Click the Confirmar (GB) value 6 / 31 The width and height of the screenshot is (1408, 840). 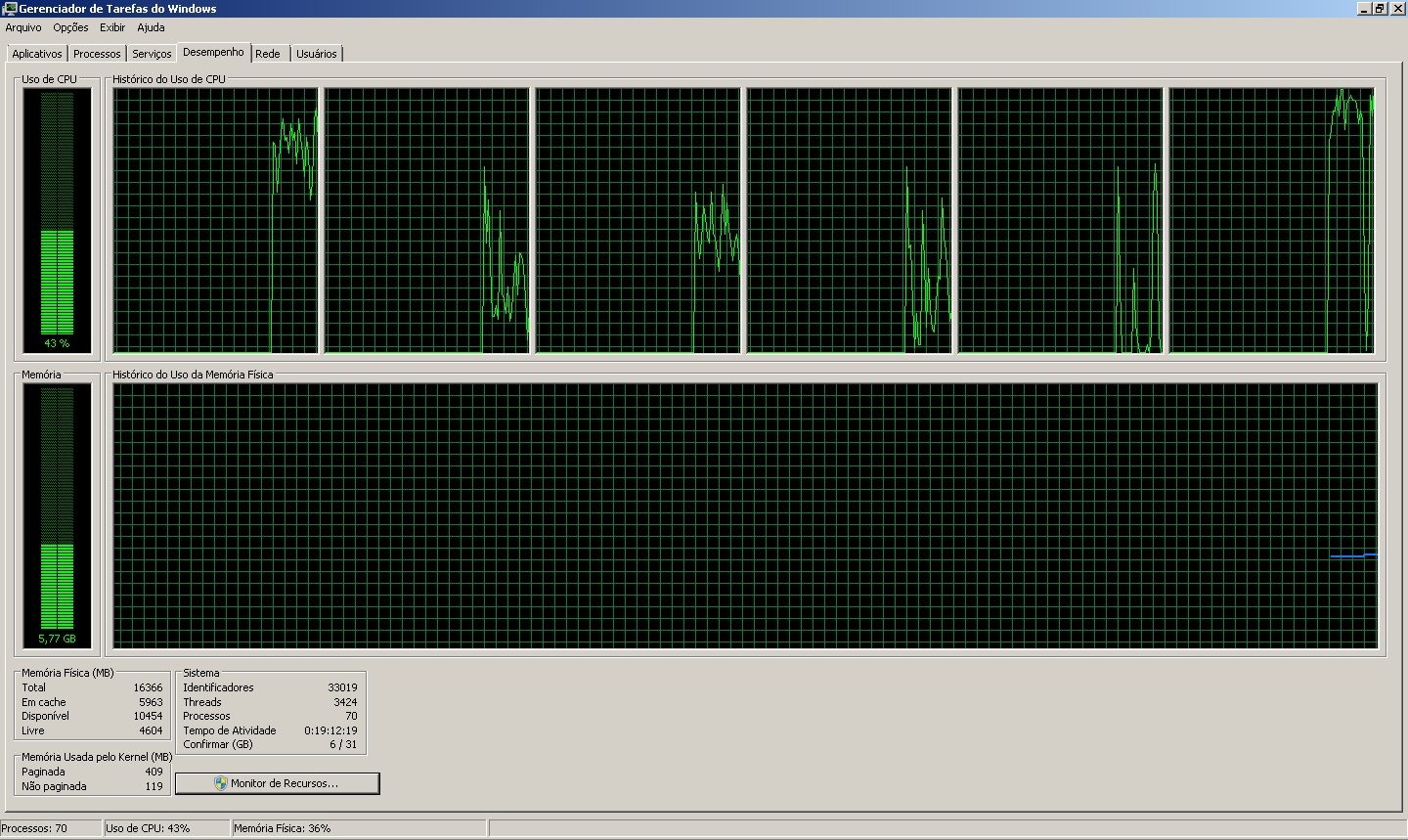pos(343,744)
